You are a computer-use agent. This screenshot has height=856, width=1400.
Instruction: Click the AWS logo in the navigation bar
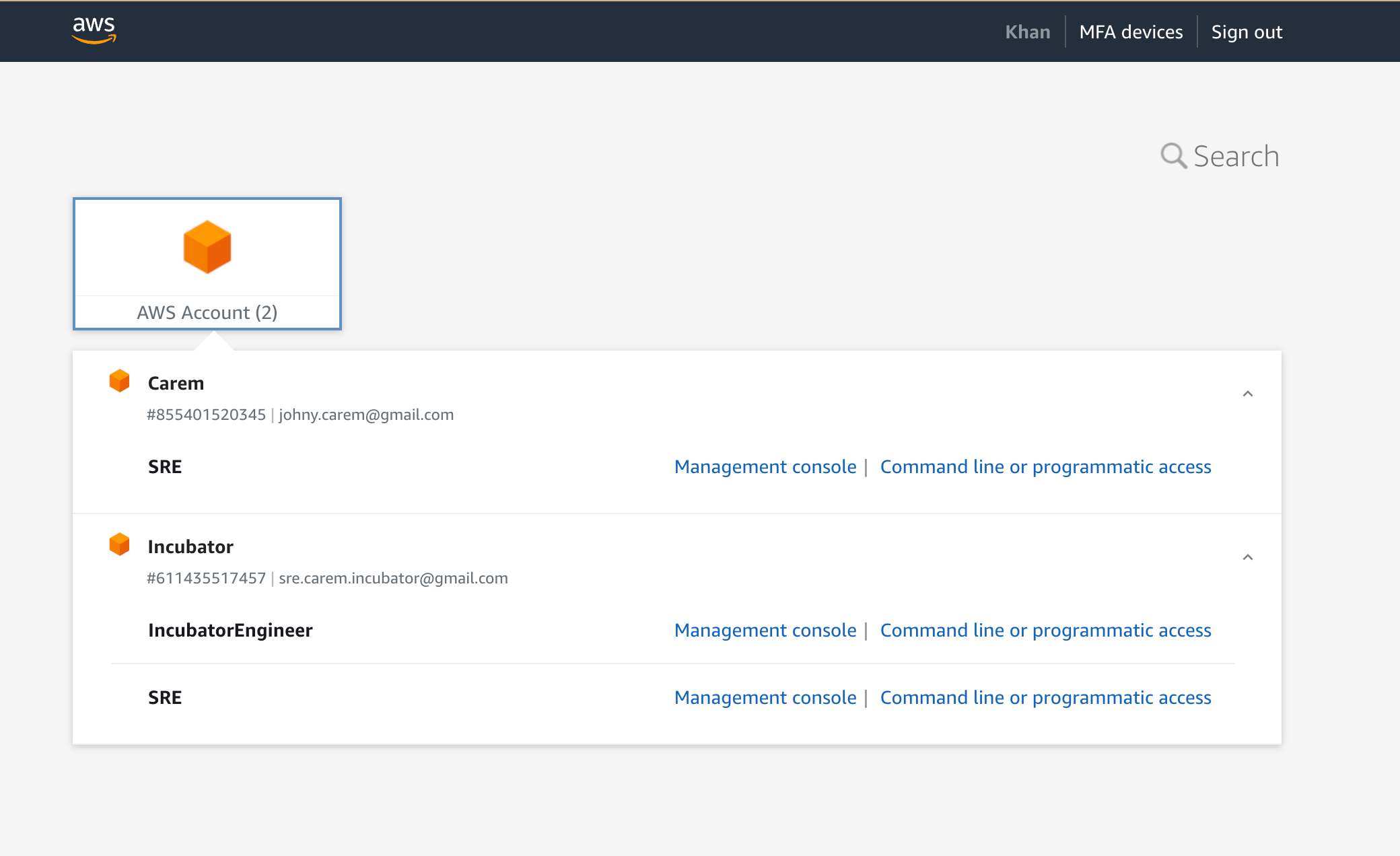(x=94, y=30)
